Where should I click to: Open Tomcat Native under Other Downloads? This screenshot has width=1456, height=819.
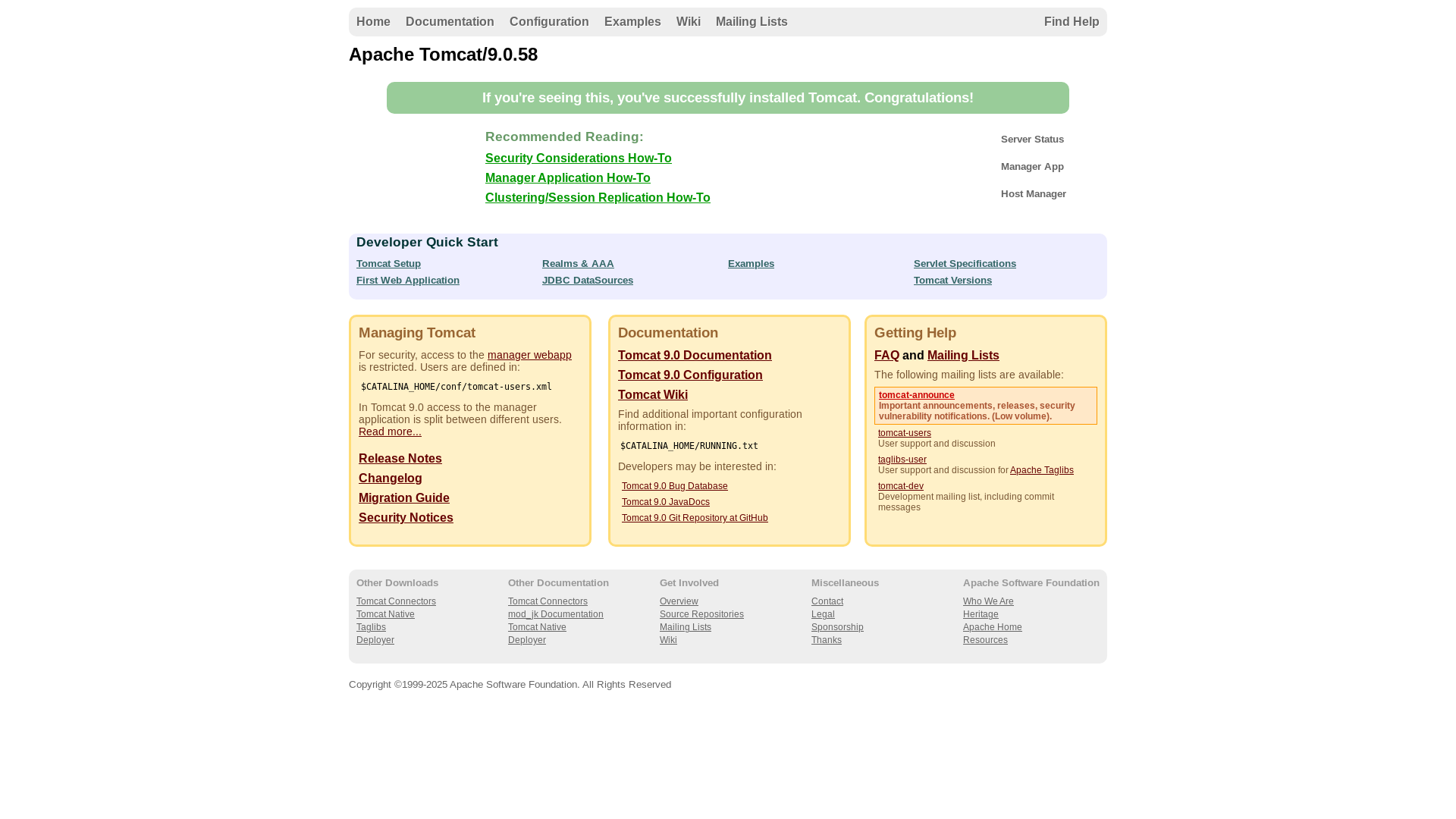(x=385, y=614)
